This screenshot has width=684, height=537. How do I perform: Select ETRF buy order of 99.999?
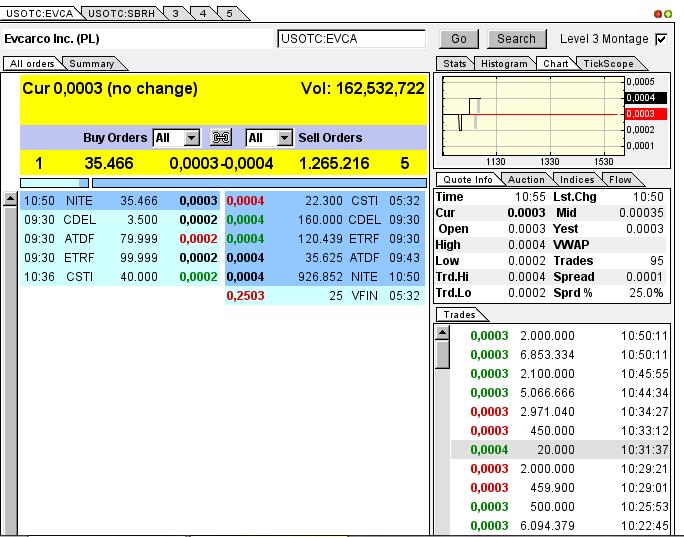pos(120,258)
